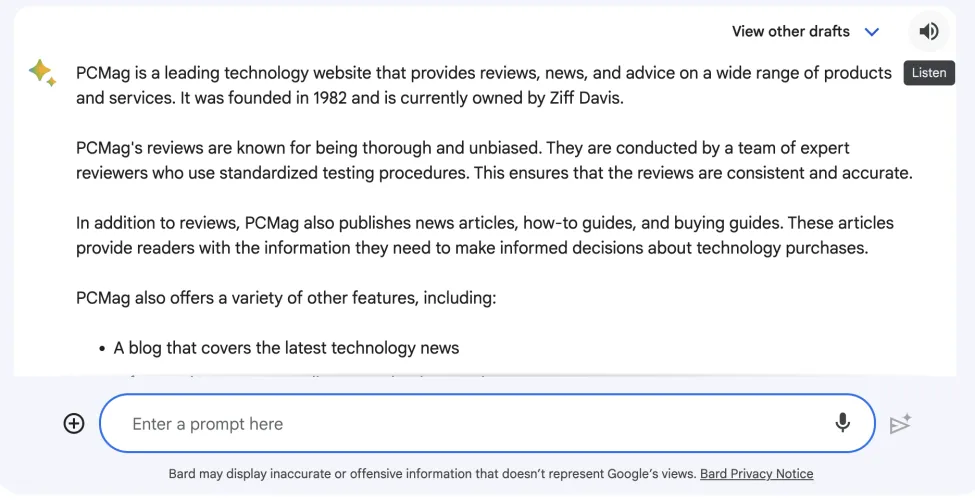Click the paragraph about PCMag's reviews

click(x=494, y=160)
